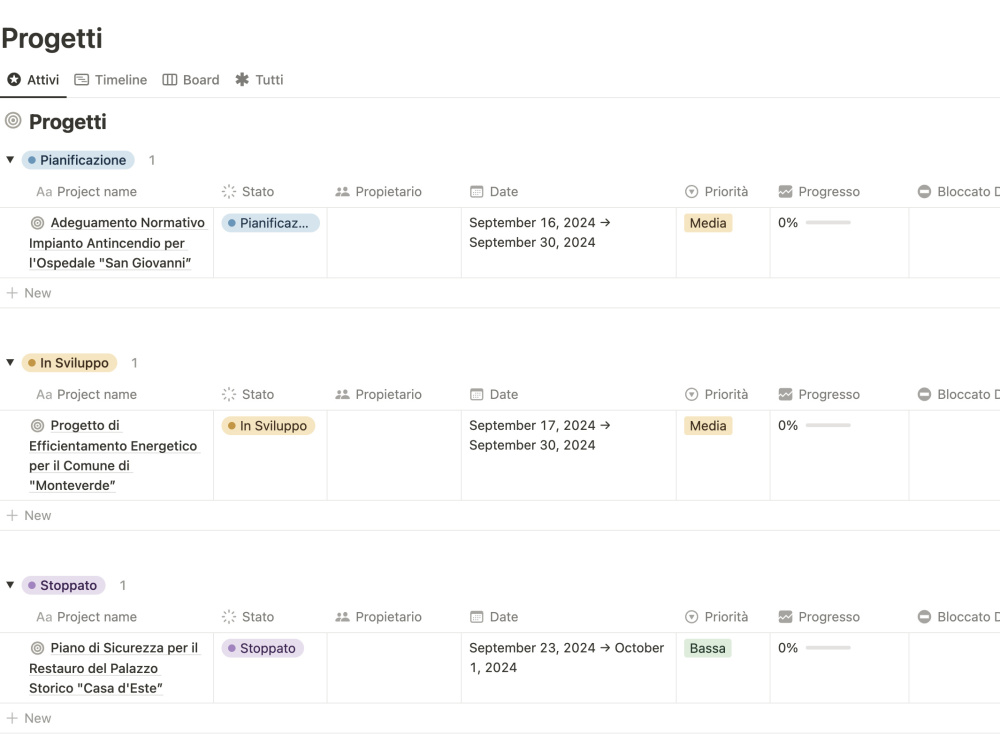Add New row under Pianificazione group
1000x750 pixels.
point(29,293)
